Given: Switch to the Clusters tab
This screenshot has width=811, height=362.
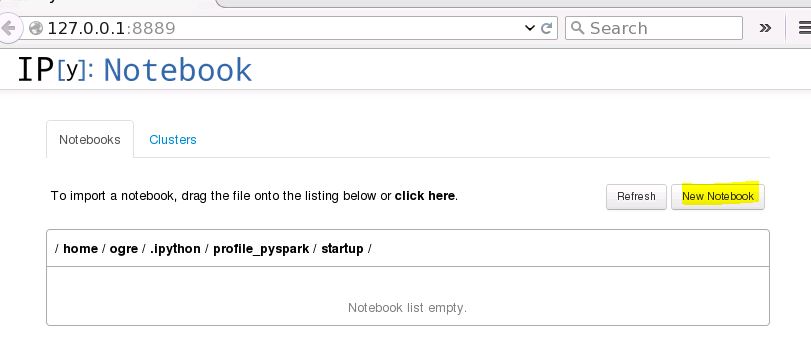Looking at the screenshot, I should (173, 140).
